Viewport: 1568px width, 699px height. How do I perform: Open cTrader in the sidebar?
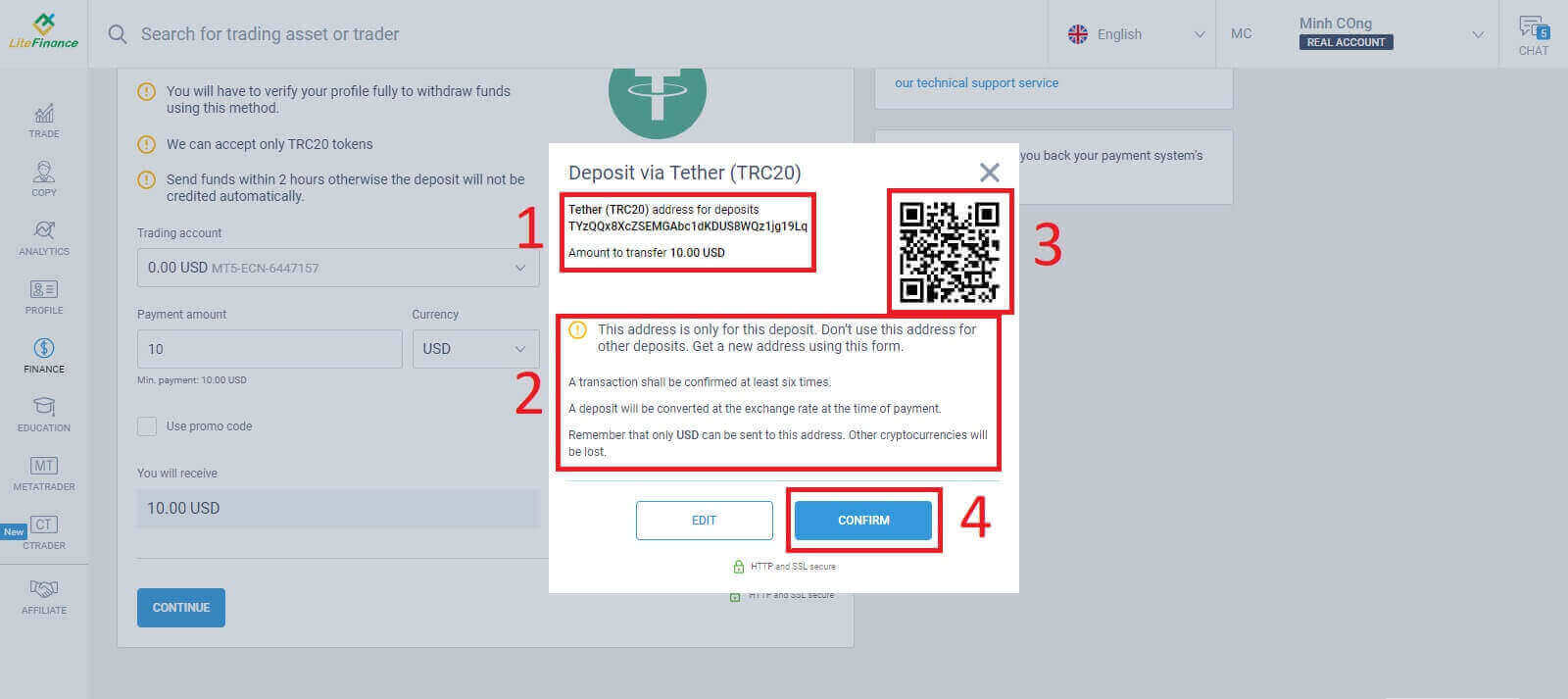(44, 531)
